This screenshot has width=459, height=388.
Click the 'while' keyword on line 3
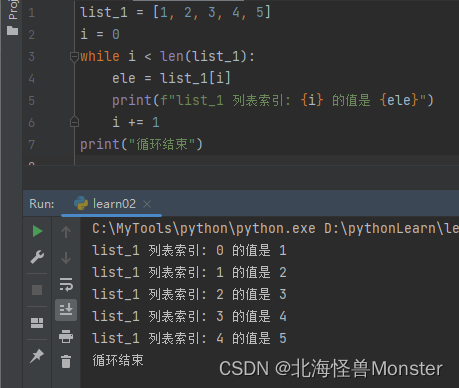click(100, 56)
